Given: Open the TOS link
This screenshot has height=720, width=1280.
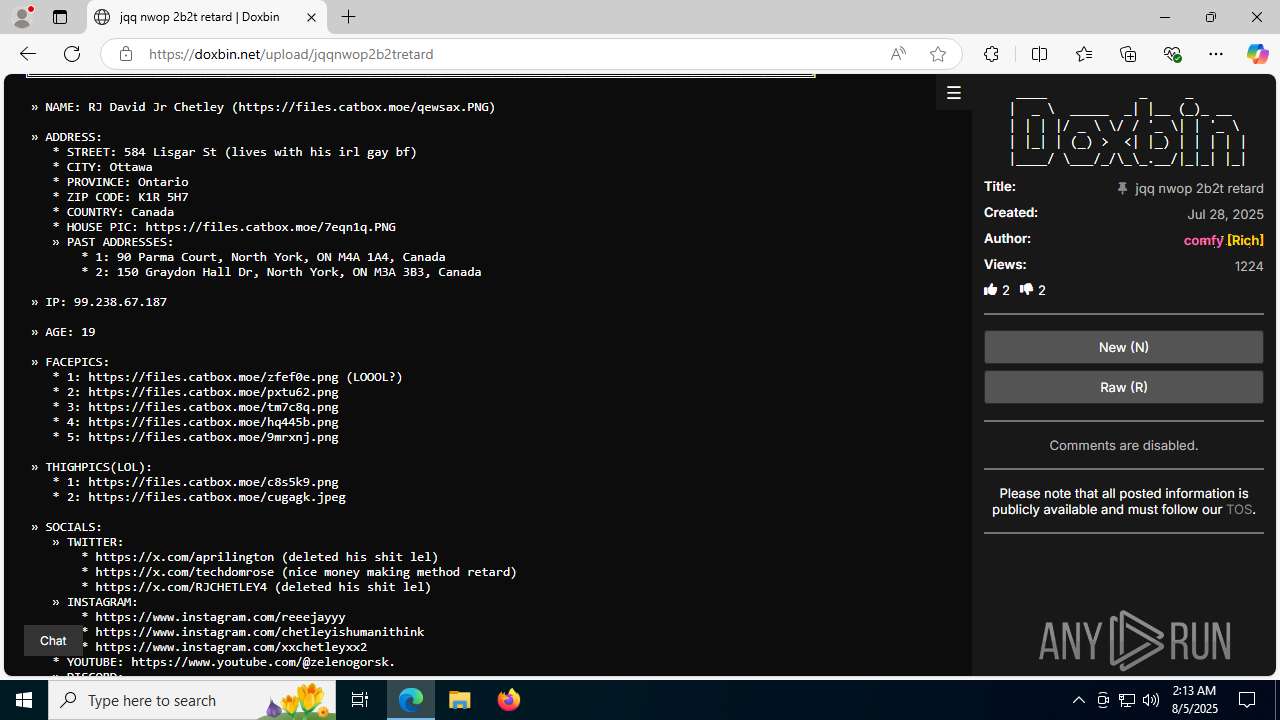Looking at the screenshot, I should [x=1238, y=509].
